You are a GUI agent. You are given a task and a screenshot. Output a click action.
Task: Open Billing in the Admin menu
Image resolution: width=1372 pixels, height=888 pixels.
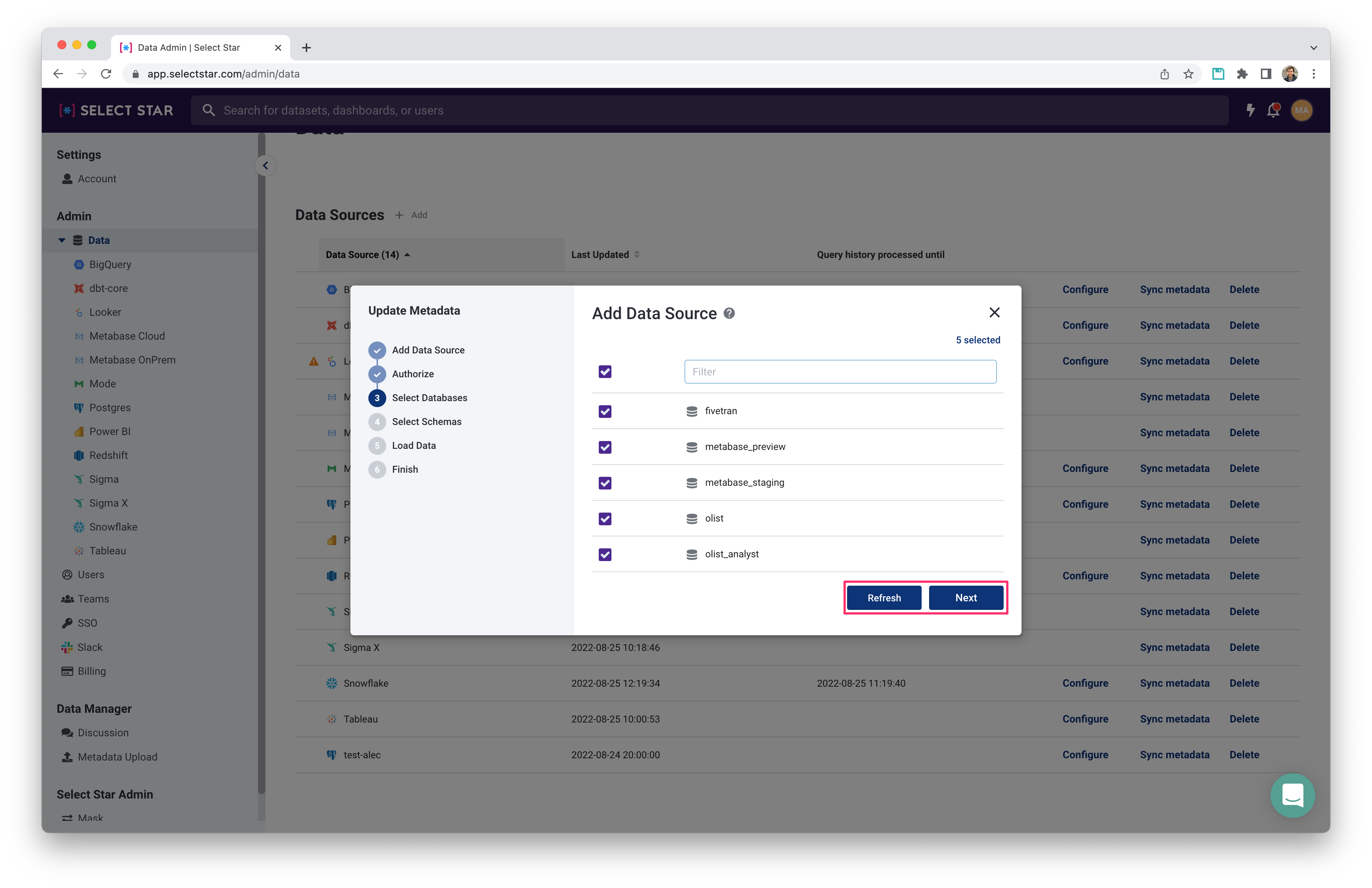point(92,671)
